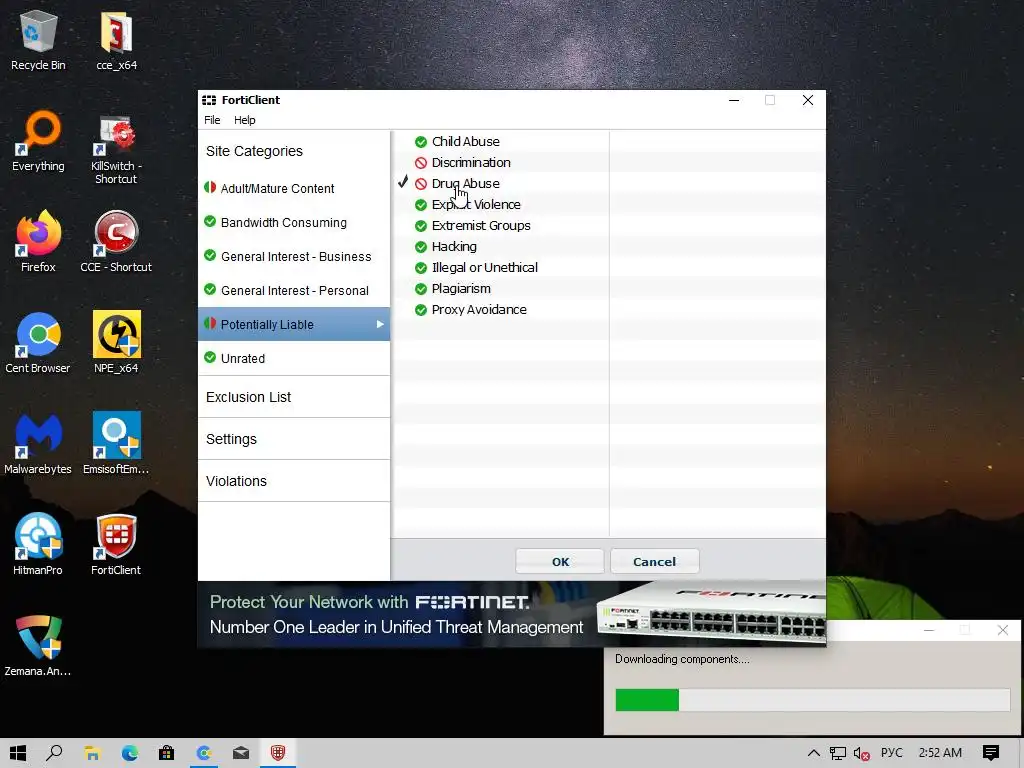Click General Interest - Business status icon

[210, 255]
